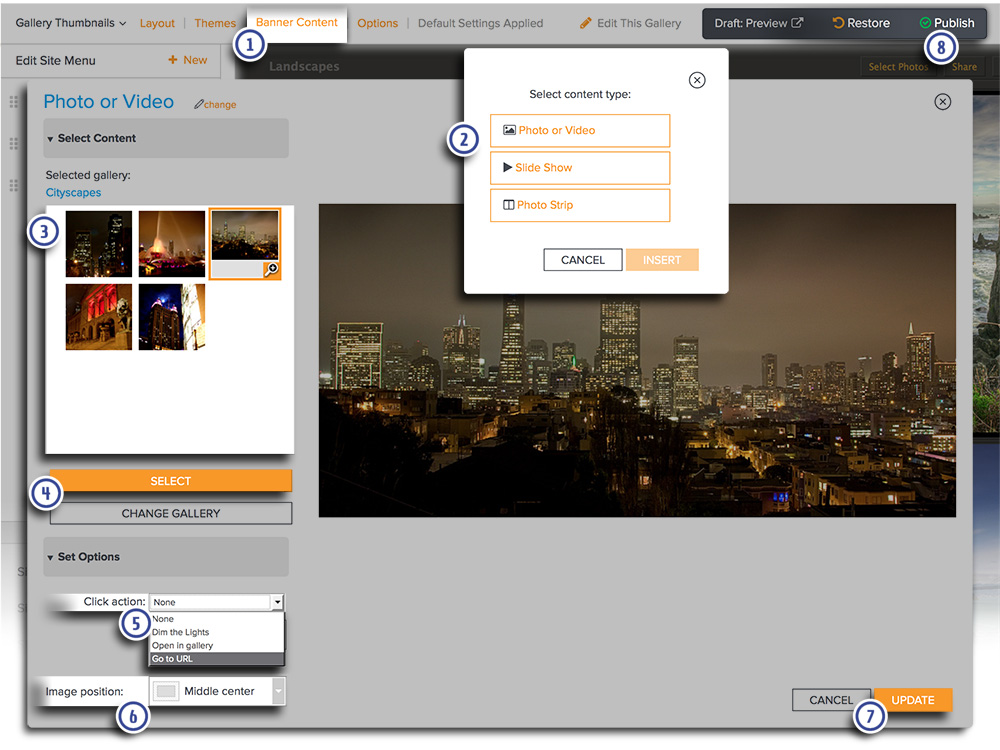Image resolution: width=1000 pixels, height=750 pixels.
Task: Open the Click action dropdown
Action: click(216, 602)
